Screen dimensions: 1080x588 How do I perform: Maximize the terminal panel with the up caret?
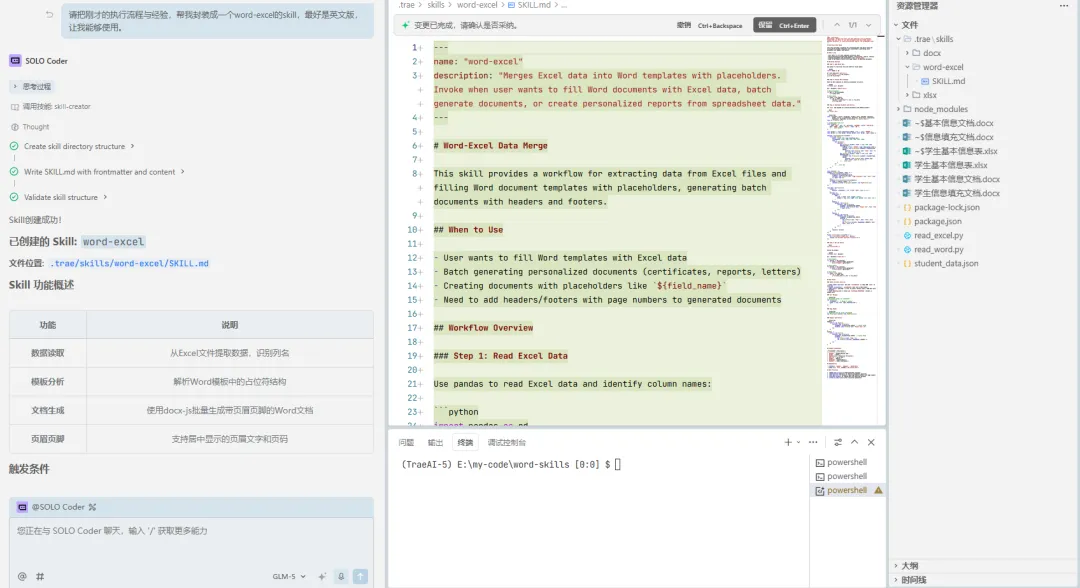854,442
